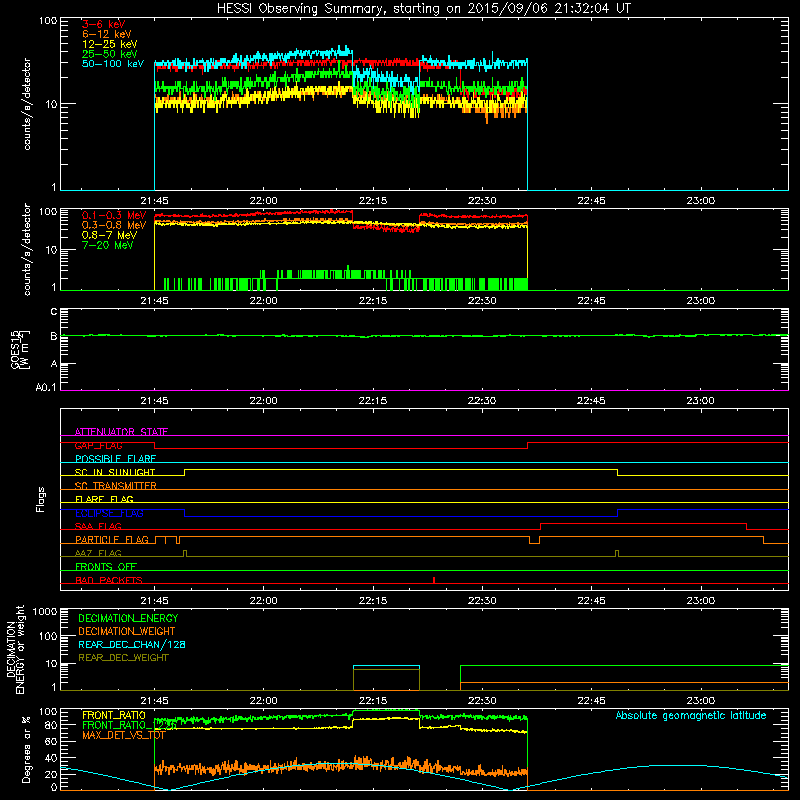Select the AAZ_FLAG label
The width and height of the screenshot is (800, 800).
point(98,553)
